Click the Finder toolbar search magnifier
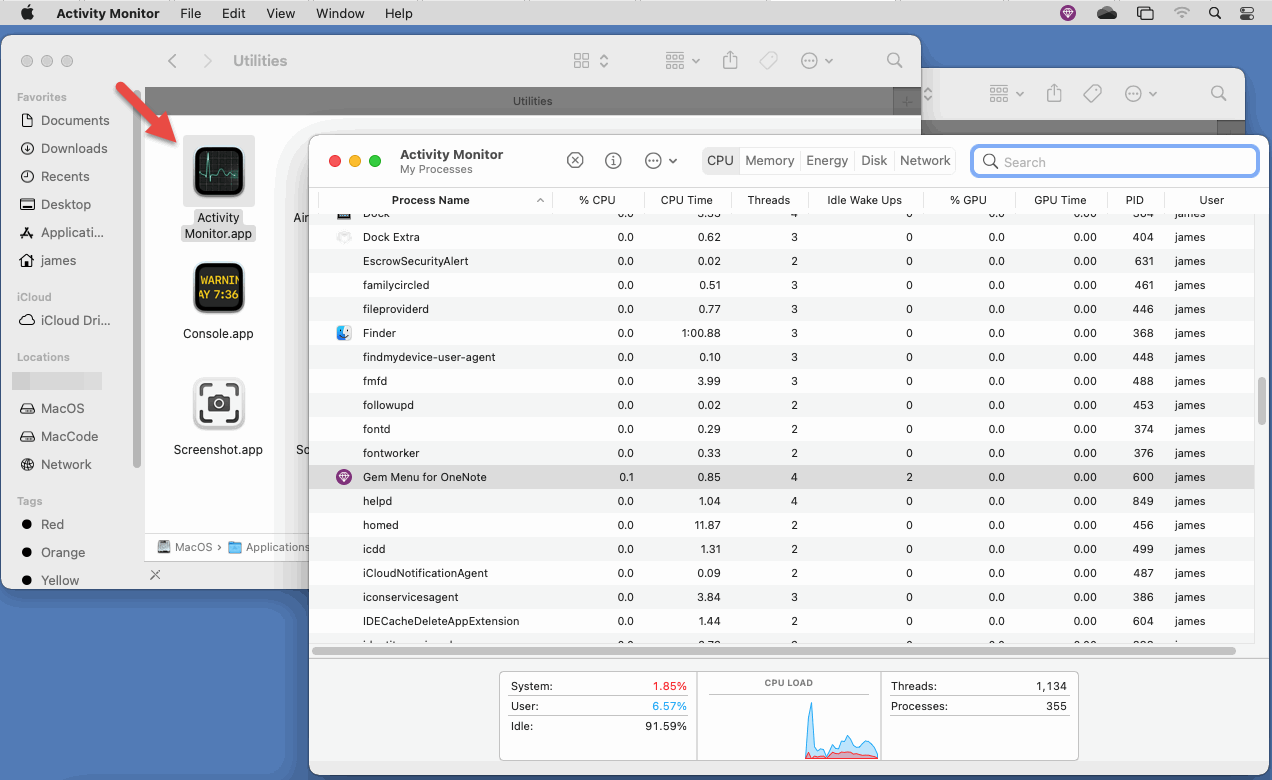1272x780 pixels. click(894, 60)
